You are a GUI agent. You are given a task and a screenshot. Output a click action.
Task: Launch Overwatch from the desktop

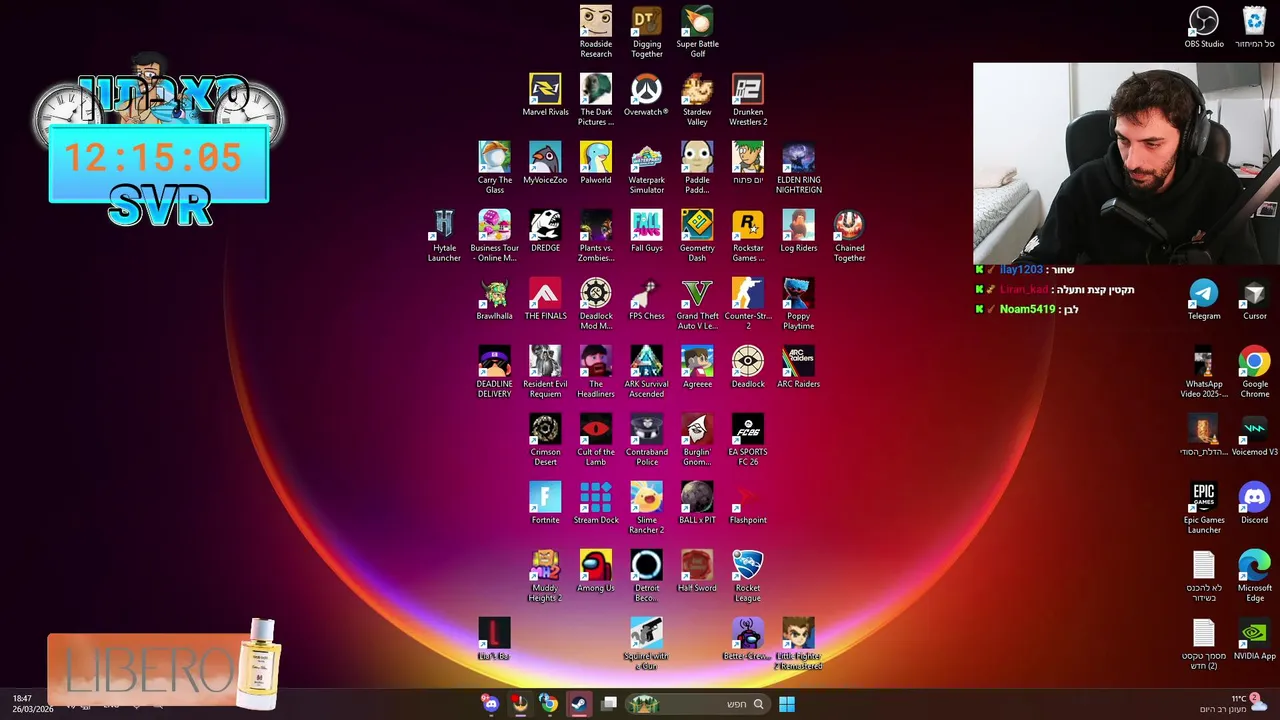646,95
